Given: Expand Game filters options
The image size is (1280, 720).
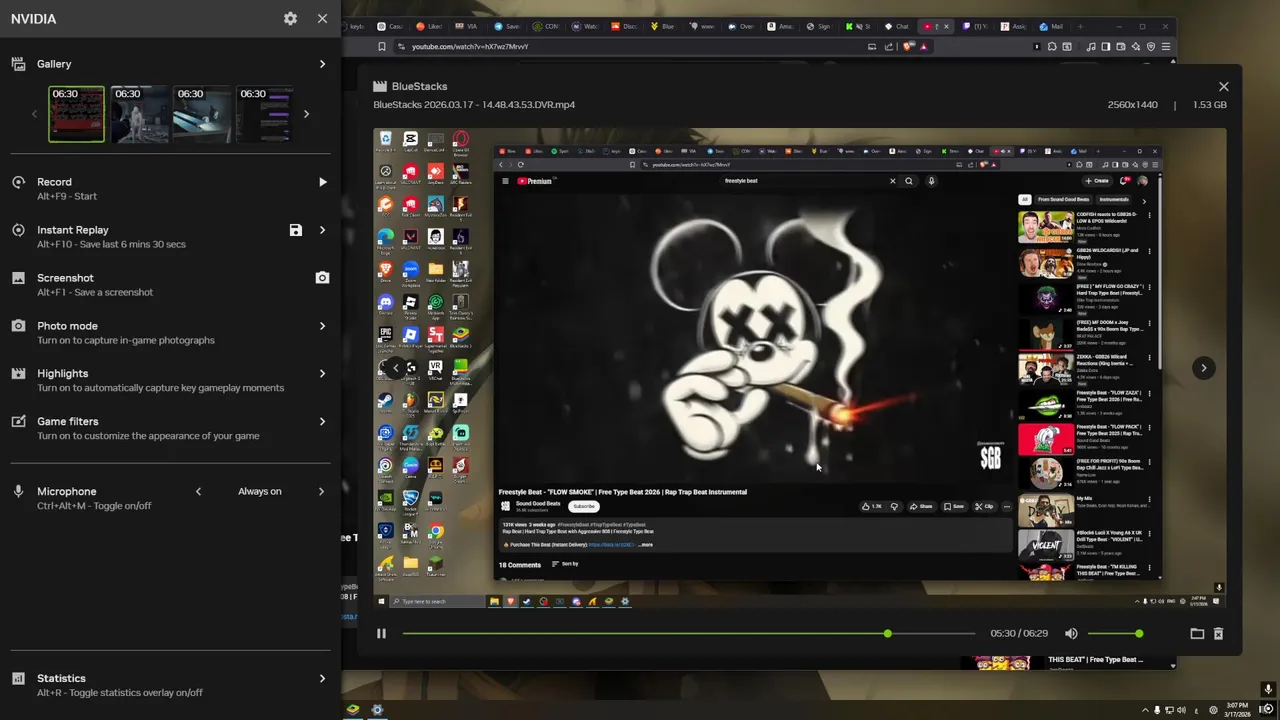Looking at the screenshot, I should tap(322, 421).
